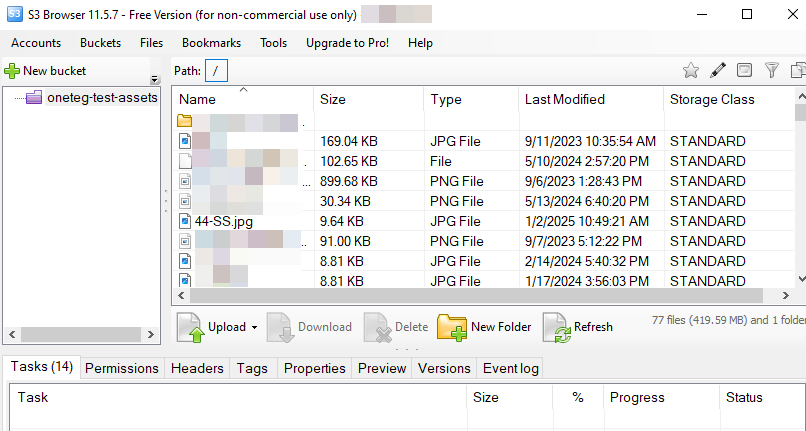Click the funnel filter icon
Viewport: 806px width, 431px height.
[x=772, y=70]
